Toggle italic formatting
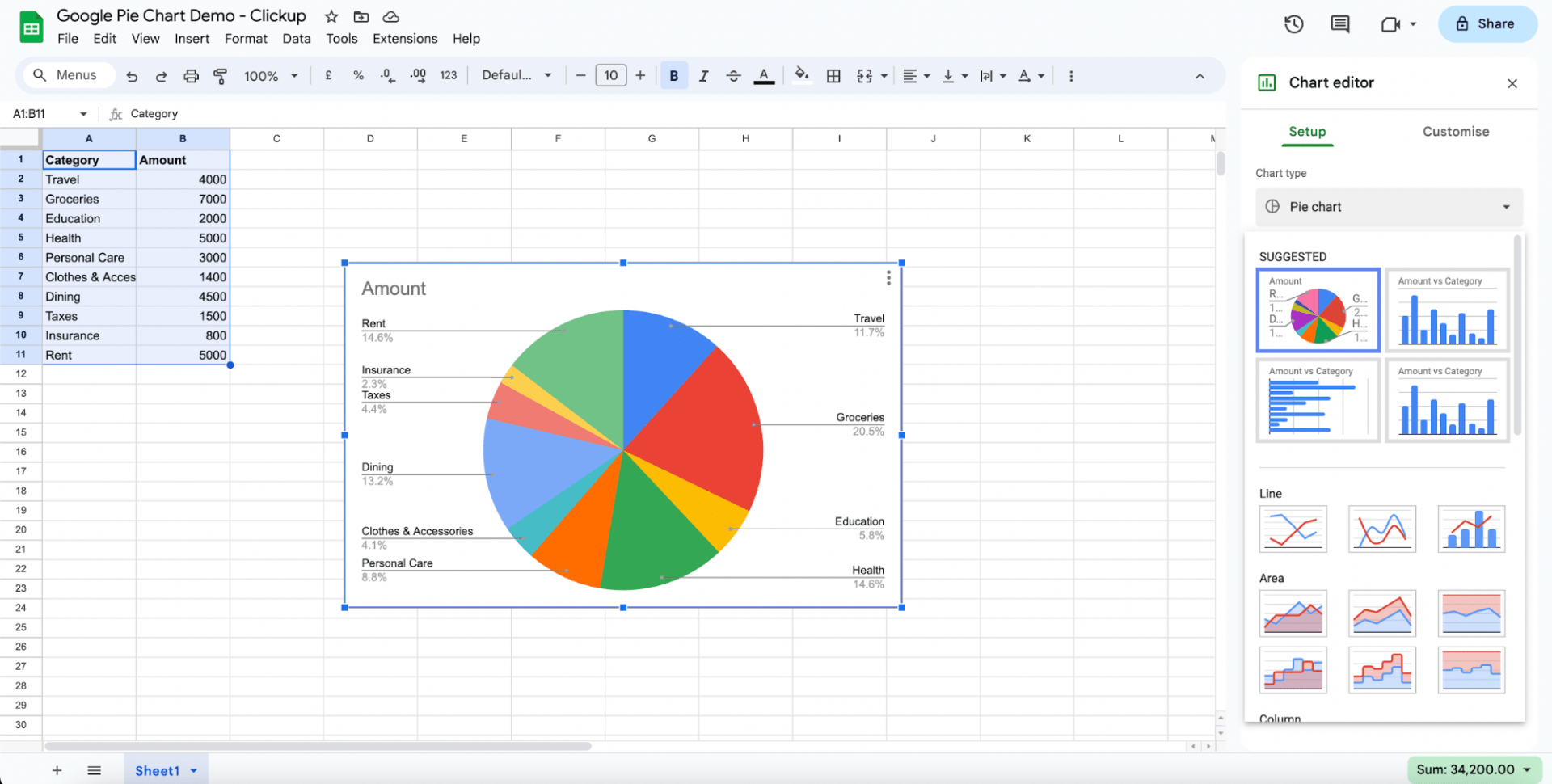Image resolution: width=1552 pixels, height=784 pixels. coord(703,75)
